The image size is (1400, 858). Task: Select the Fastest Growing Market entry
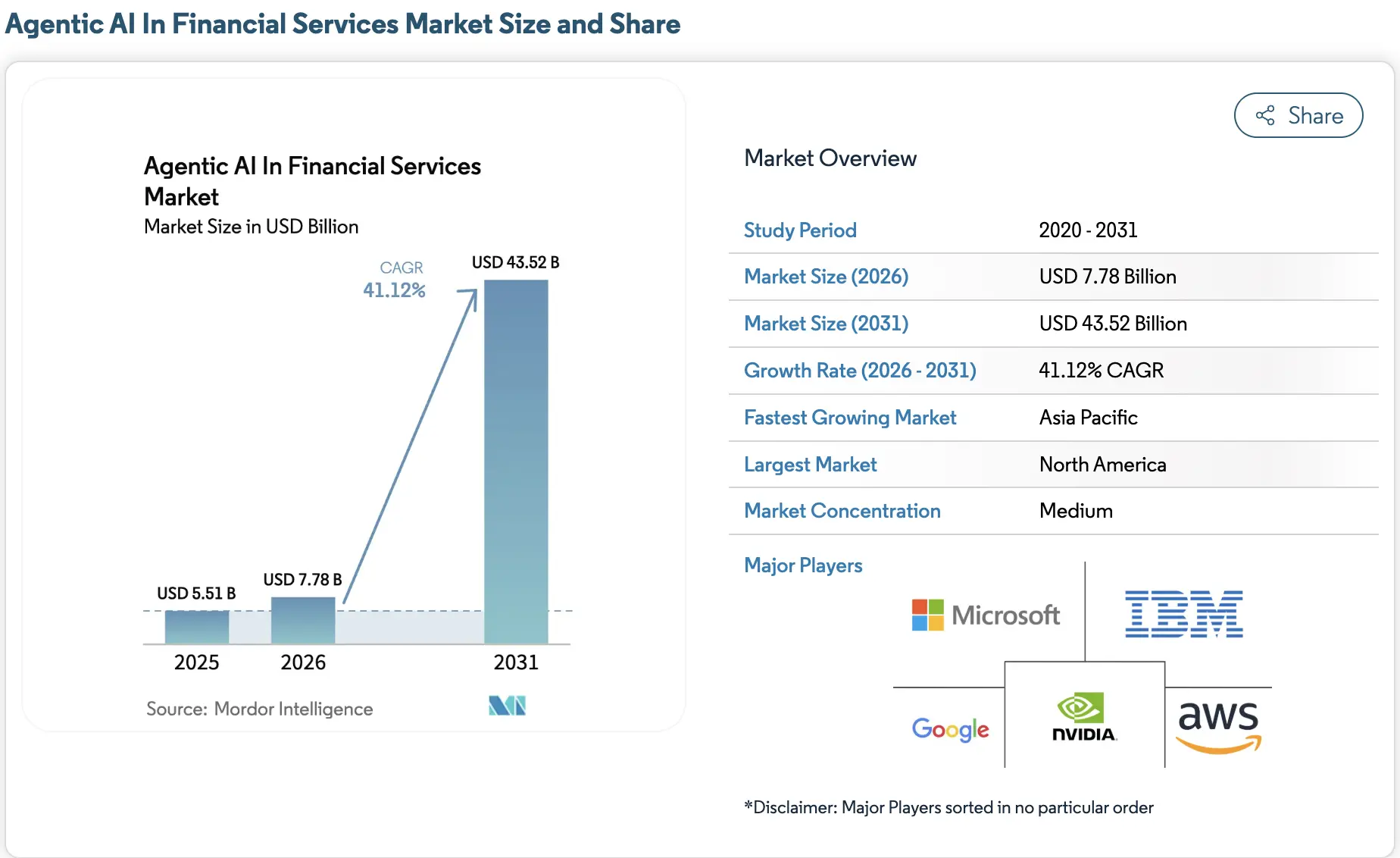[x=850, y=418]
